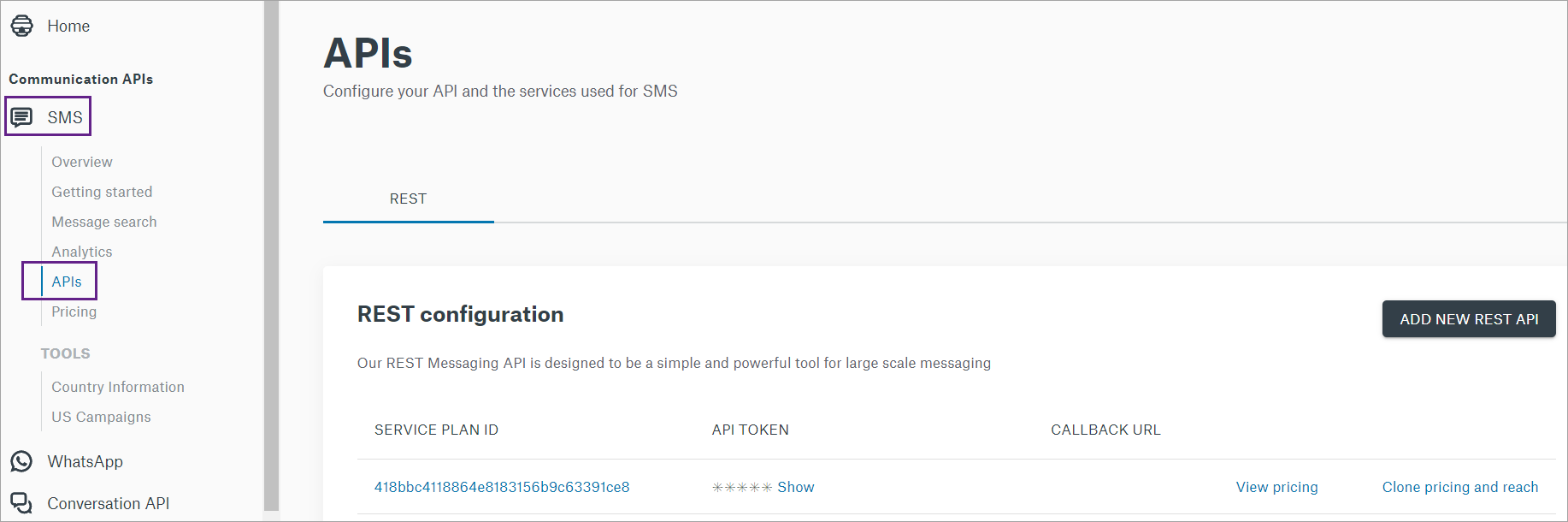Click the Conversation API bubbles icon
Viewport: 1568px width, 522px height.
coord(21,503)
